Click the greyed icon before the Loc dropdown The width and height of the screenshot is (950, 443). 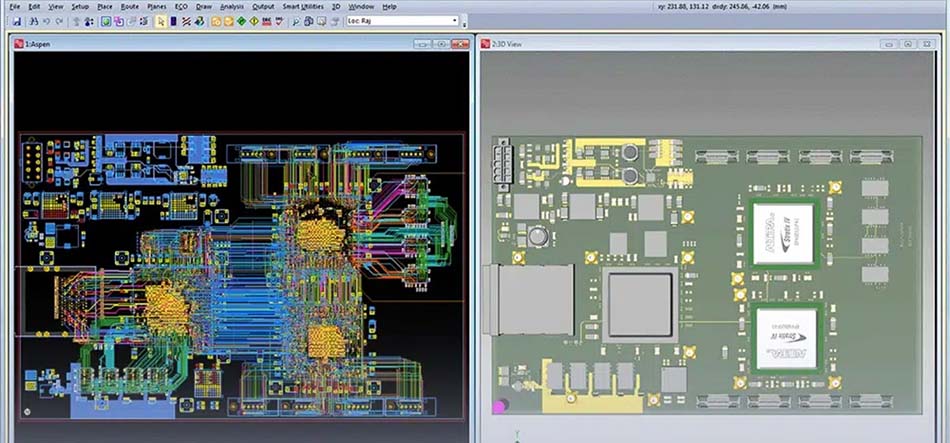point(334,21)
